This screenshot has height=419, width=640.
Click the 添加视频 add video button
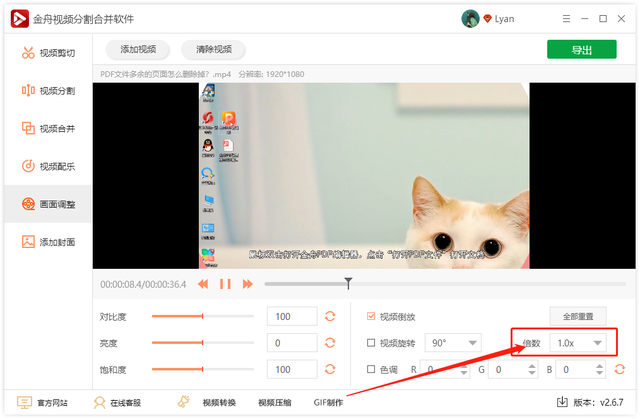[138, 49]
